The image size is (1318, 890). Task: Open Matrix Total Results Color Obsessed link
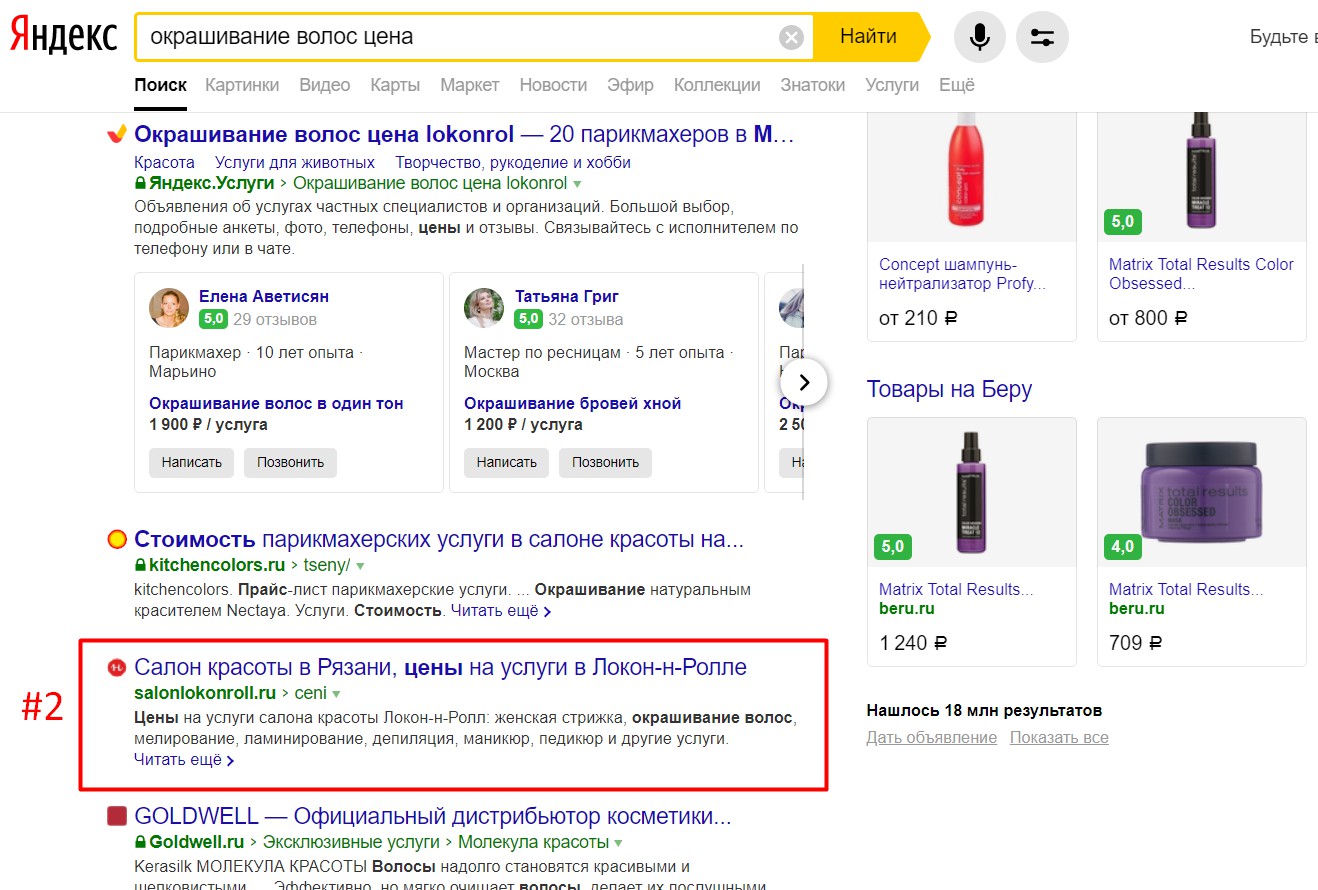pos(1201,274)
